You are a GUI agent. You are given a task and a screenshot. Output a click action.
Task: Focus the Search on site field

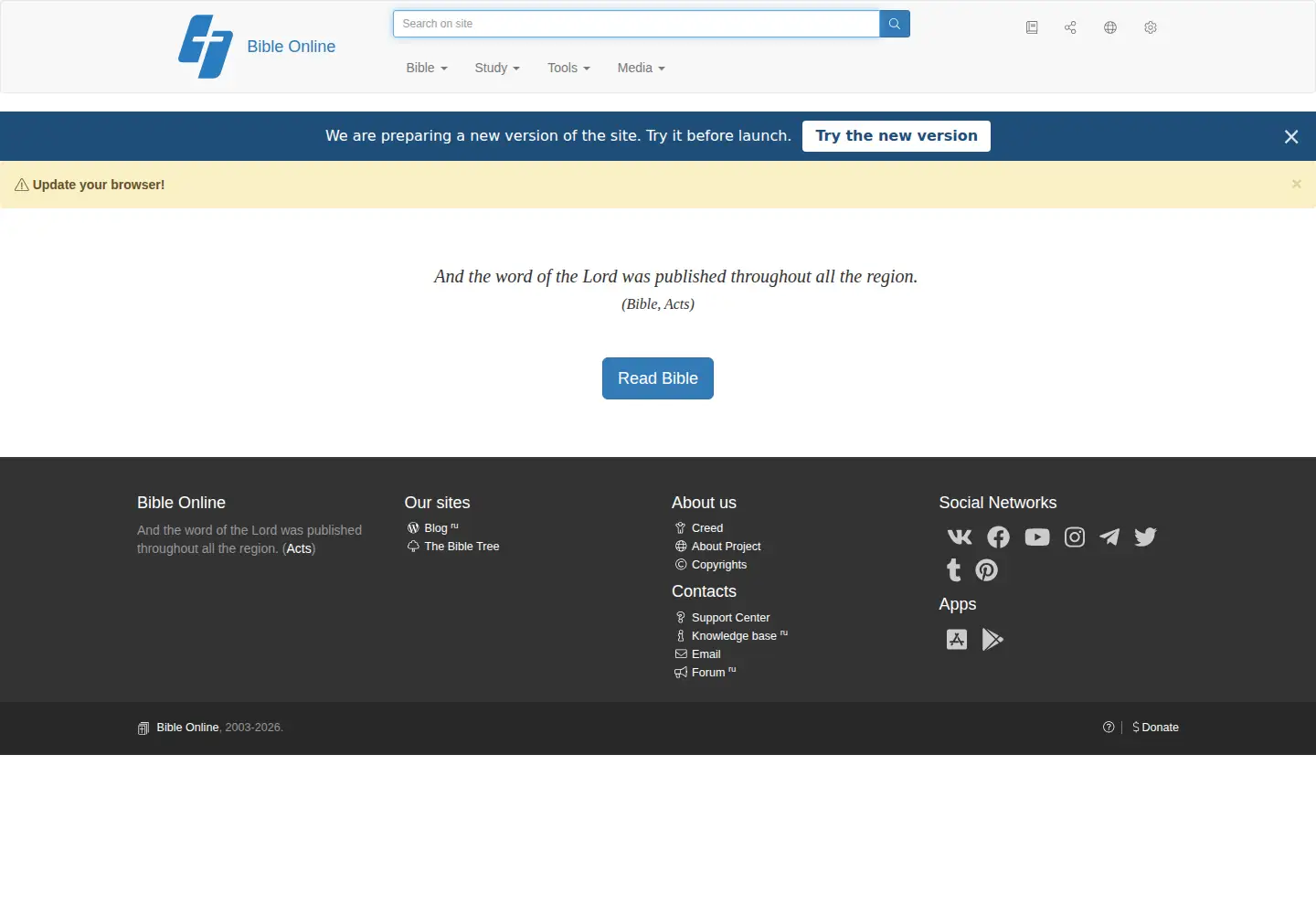tap(636, 24)
